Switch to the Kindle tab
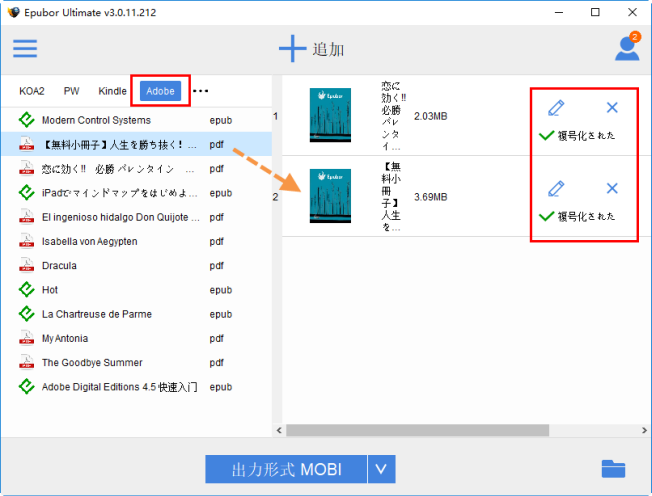This screenshot has width=652, height=496. tap(112, 91)
